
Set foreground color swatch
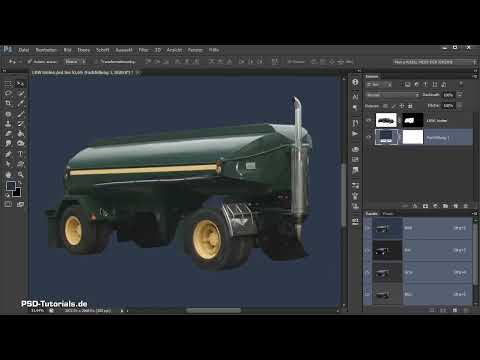[x=10, y=186]
